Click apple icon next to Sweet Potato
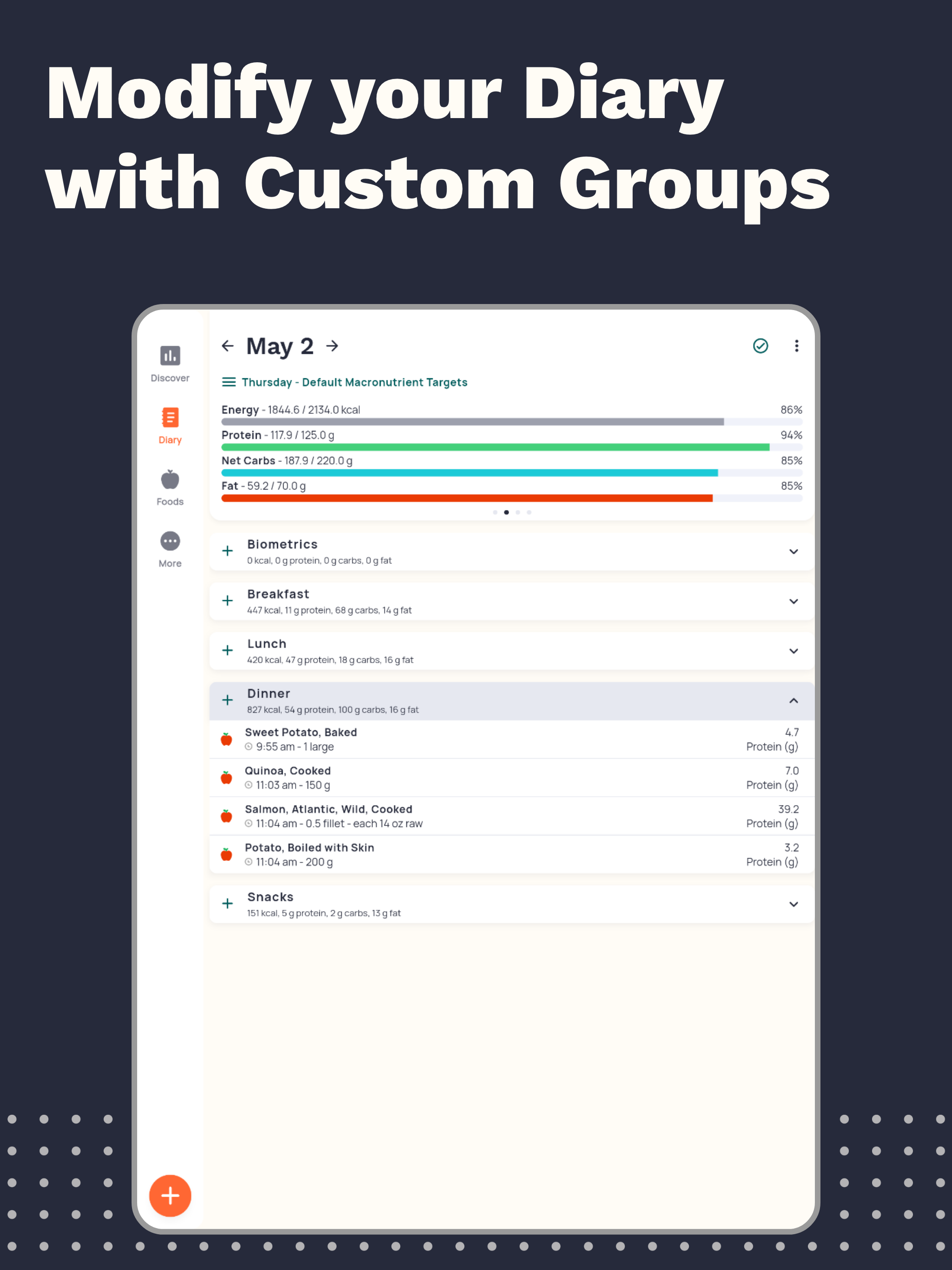Screen dimensions: 952x1270 click(x=227, y=739)
